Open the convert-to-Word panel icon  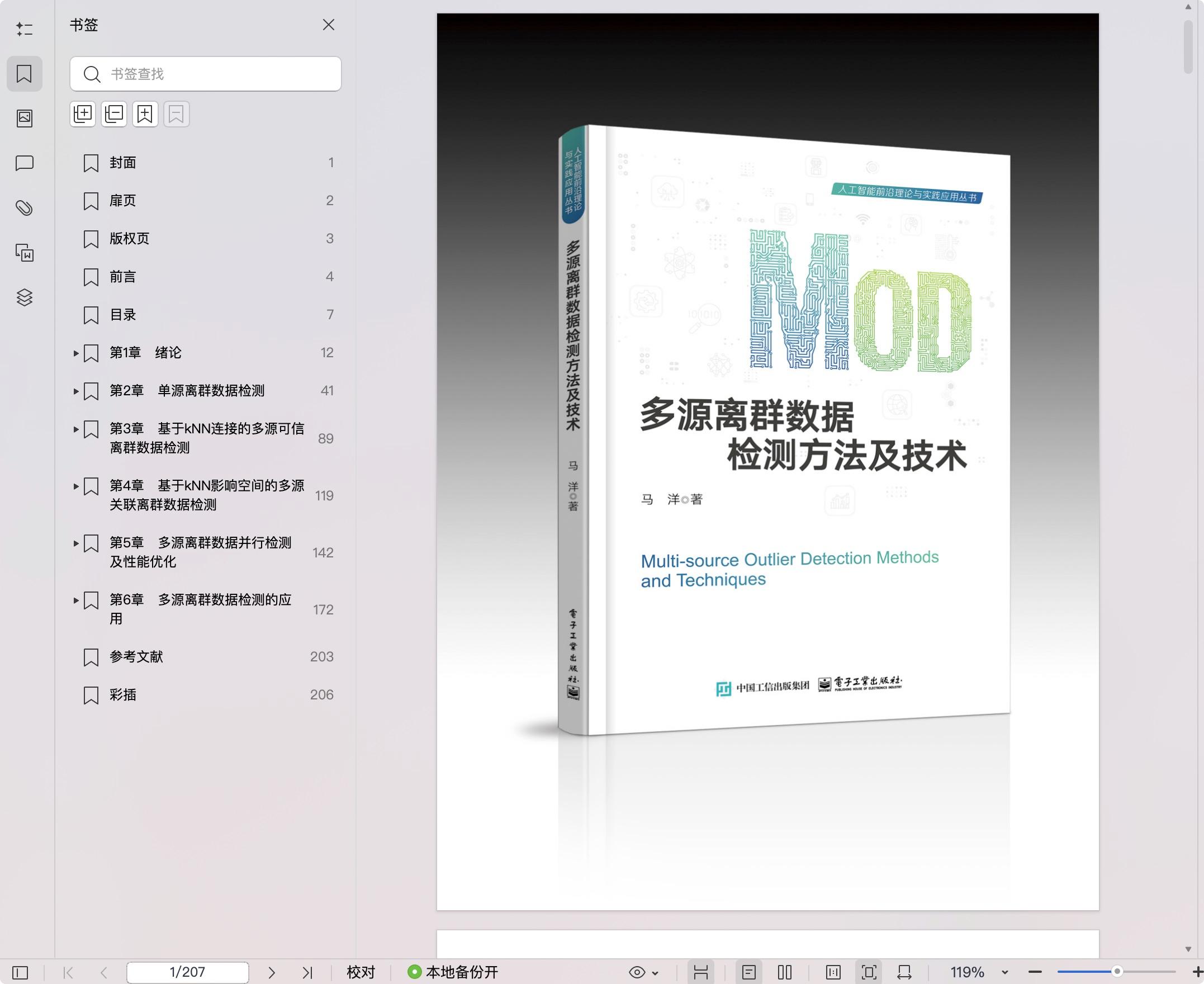click(x=25, y=253)
